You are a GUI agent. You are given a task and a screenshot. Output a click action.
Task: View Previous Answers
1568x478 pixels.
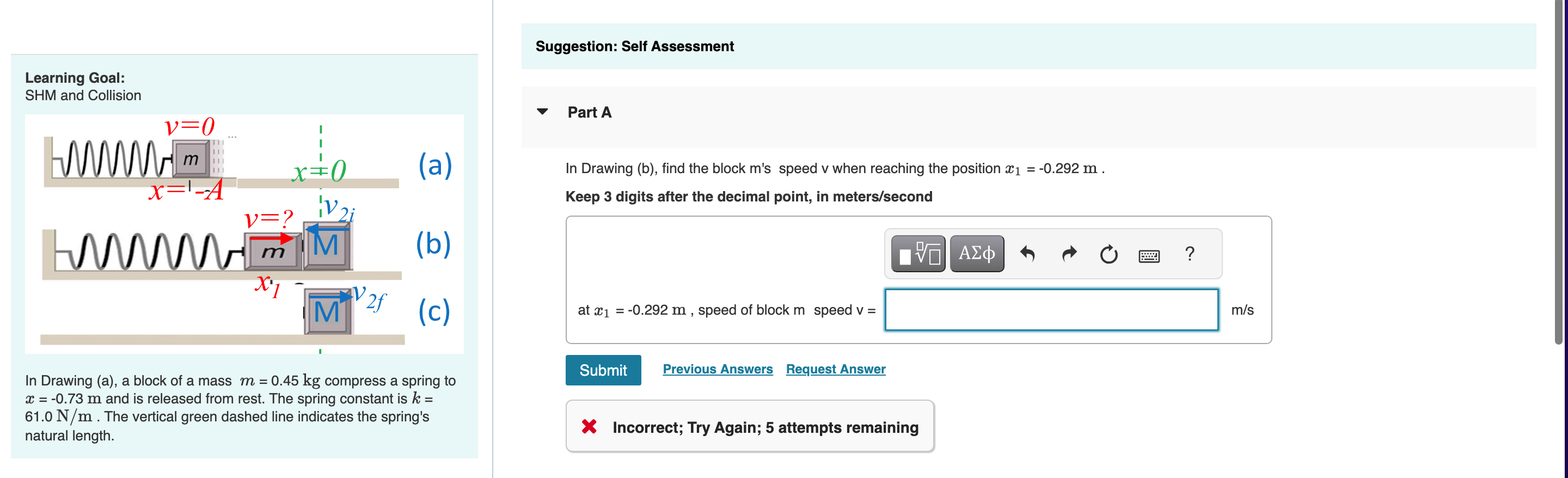[x=717, y=369]
